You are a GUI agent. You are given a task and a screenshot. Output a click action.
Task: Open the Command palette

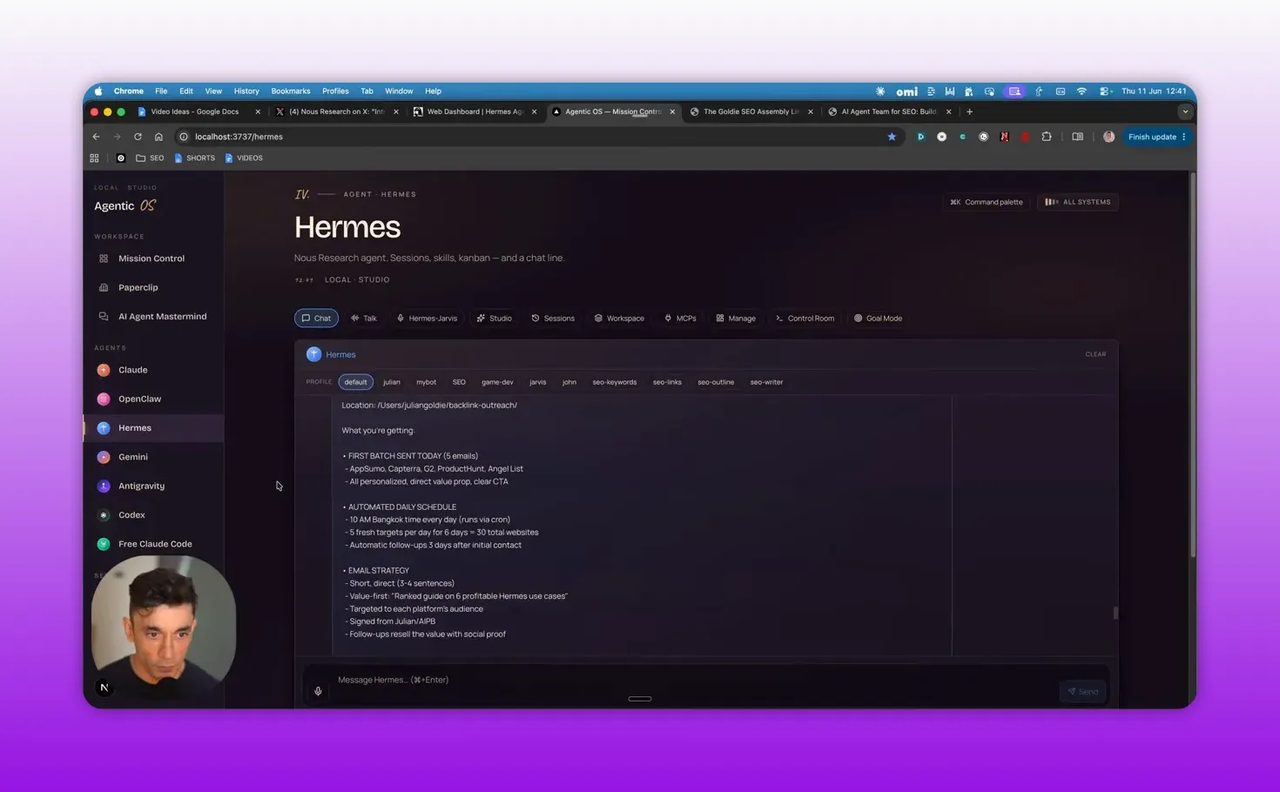click(x=987, y=202)
